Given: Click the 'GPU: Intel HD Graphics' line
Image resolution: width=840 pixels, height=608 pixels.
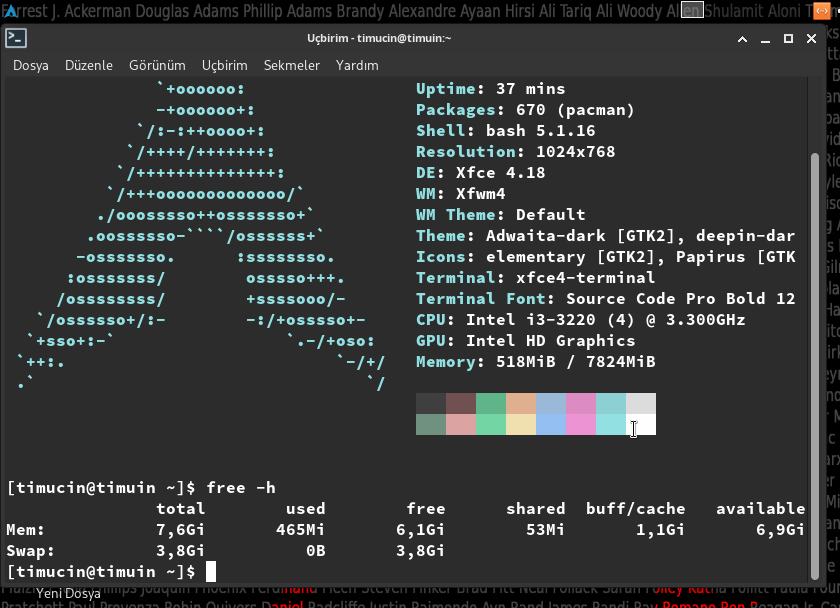Looking at the screenshot, I should [526, 341].
